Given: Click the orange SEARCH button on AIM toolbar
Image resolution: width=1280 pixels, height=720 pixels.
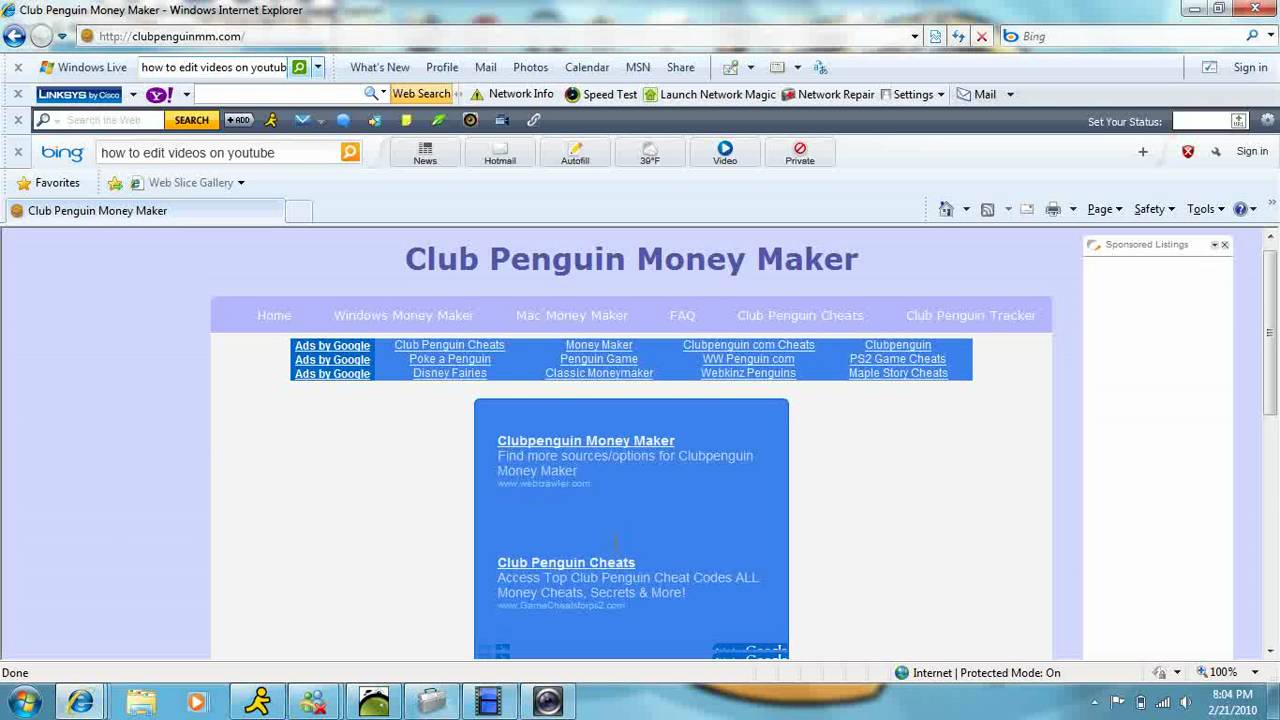Looking at the screenshot, I should 192,120.
